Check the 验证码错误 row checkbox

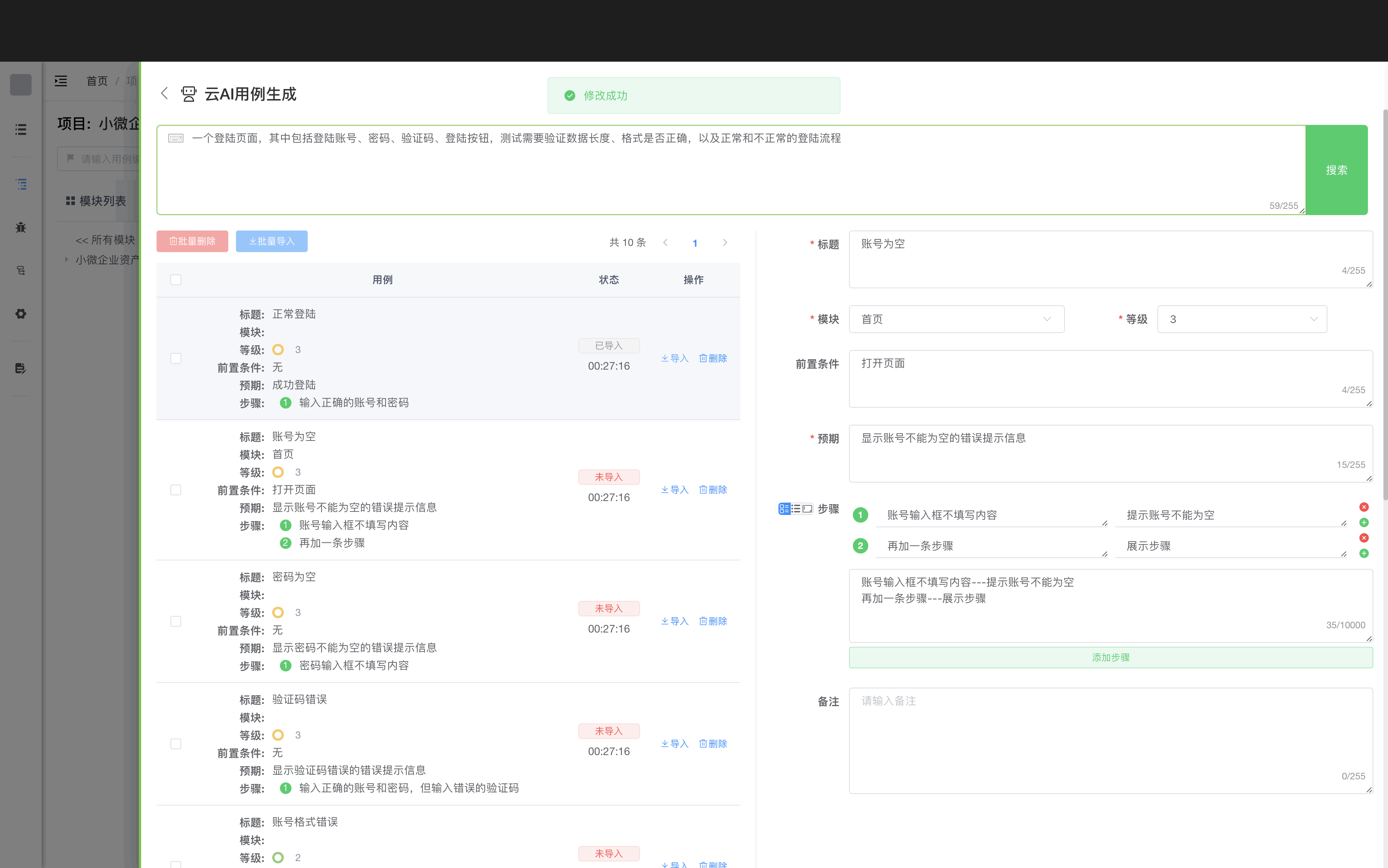(176, 744)
